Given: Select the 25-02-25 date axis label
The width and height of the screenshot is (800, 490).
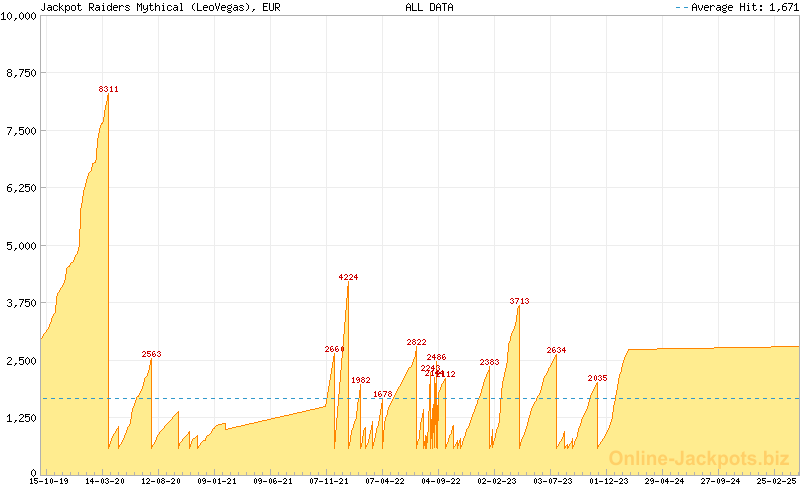Looking at the screenshot, I should pos(777,481).
